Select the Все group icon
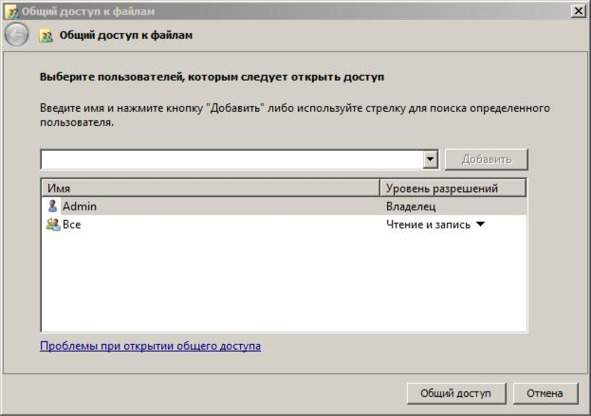Screen dimensions: 591x416 tap(53, 224)
